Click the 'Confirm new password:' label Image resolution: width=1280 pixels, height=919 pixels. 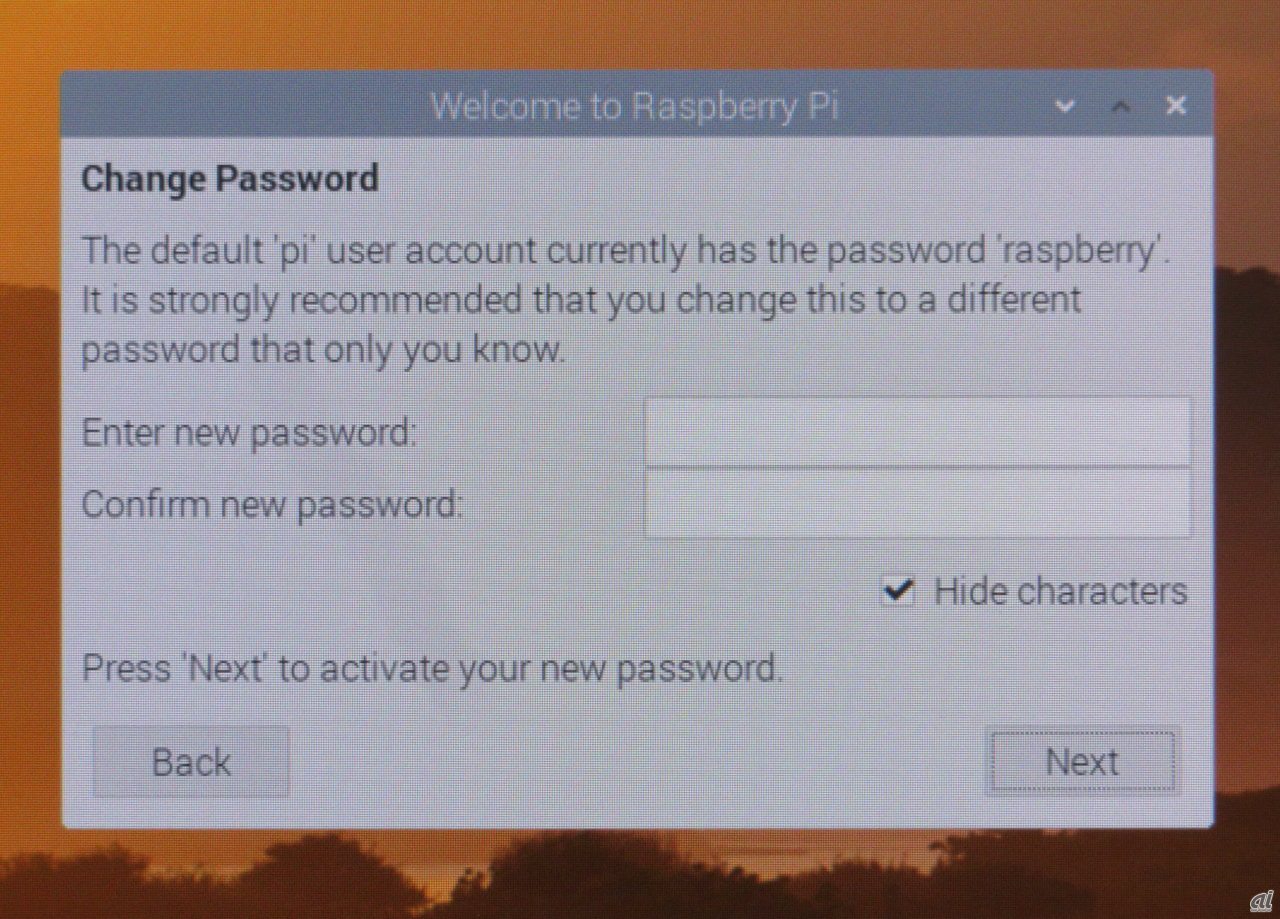272,504
